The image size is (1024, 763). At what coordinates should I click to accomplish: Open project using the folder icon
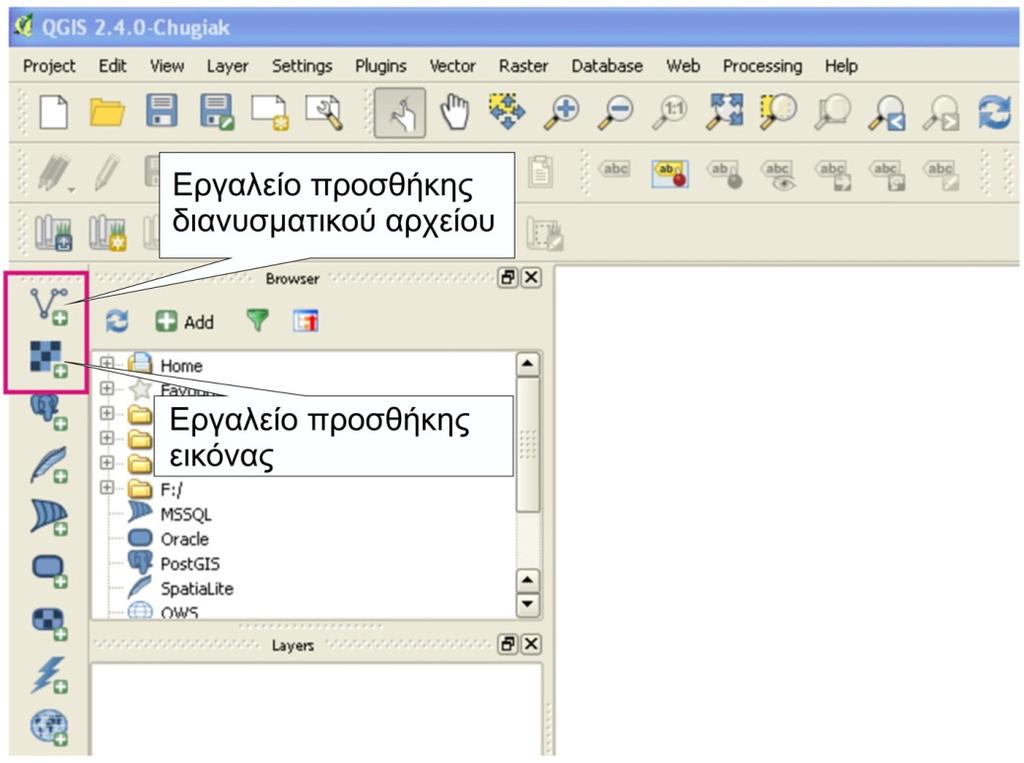pyautogui.click(x=106, y=112)
